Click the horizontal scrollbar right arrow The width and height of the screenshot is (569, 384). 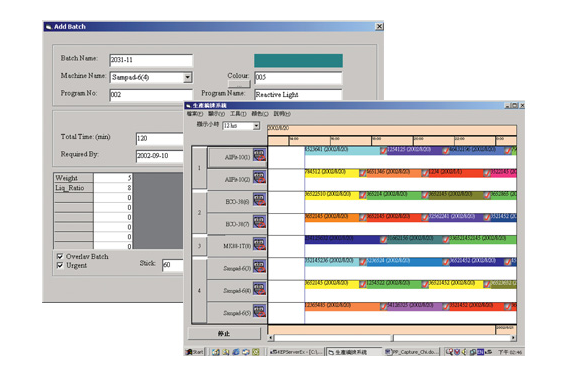pos(513,338)
